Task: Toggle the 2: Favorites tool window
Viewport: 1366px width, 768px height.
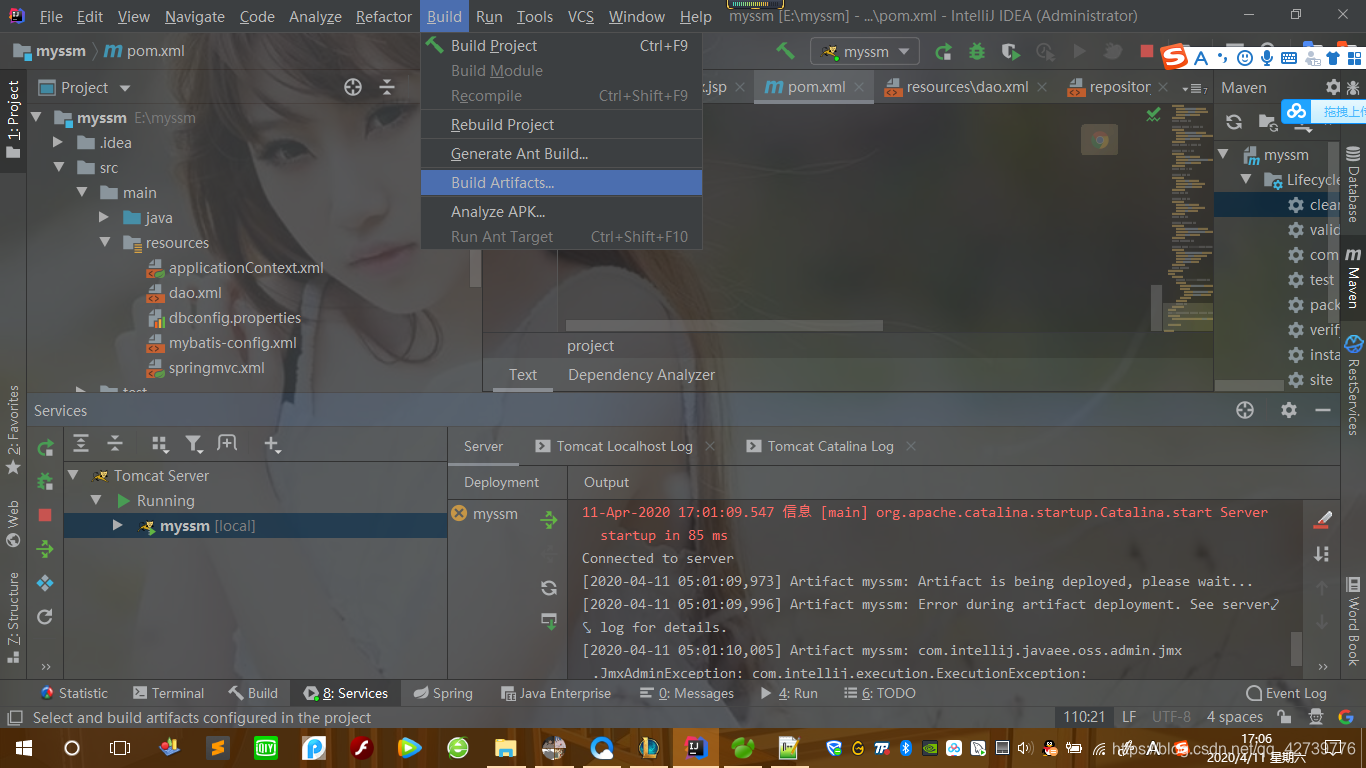Action: coord(13,430)
